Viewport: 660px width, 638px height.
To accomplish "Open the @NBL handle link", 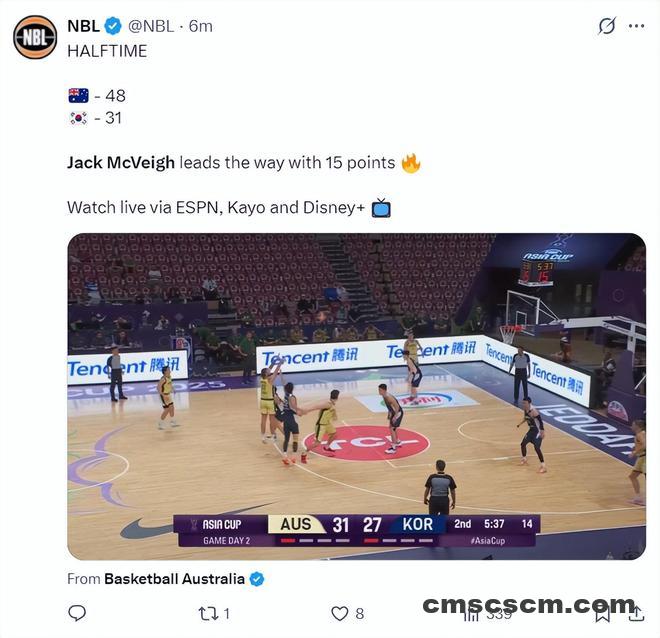I will (x=151, y=26).
